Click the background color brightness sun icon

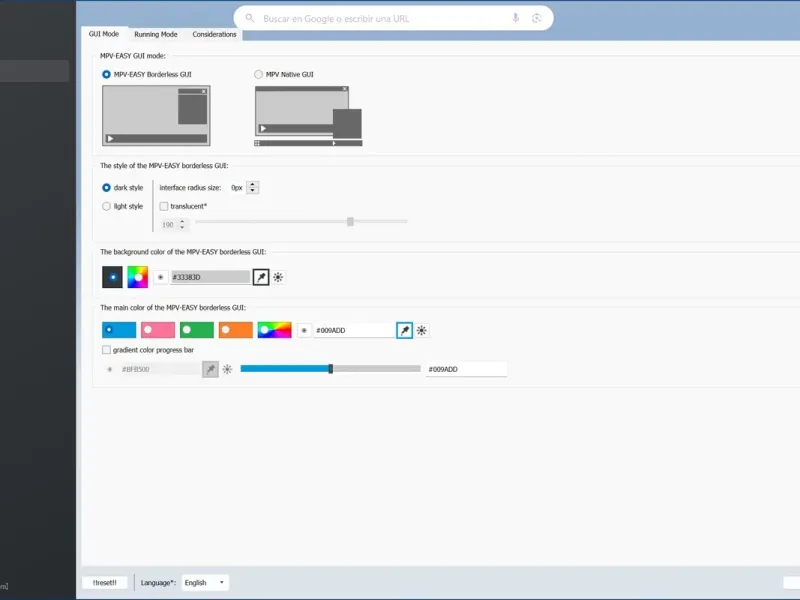click(x=278, y=277)
